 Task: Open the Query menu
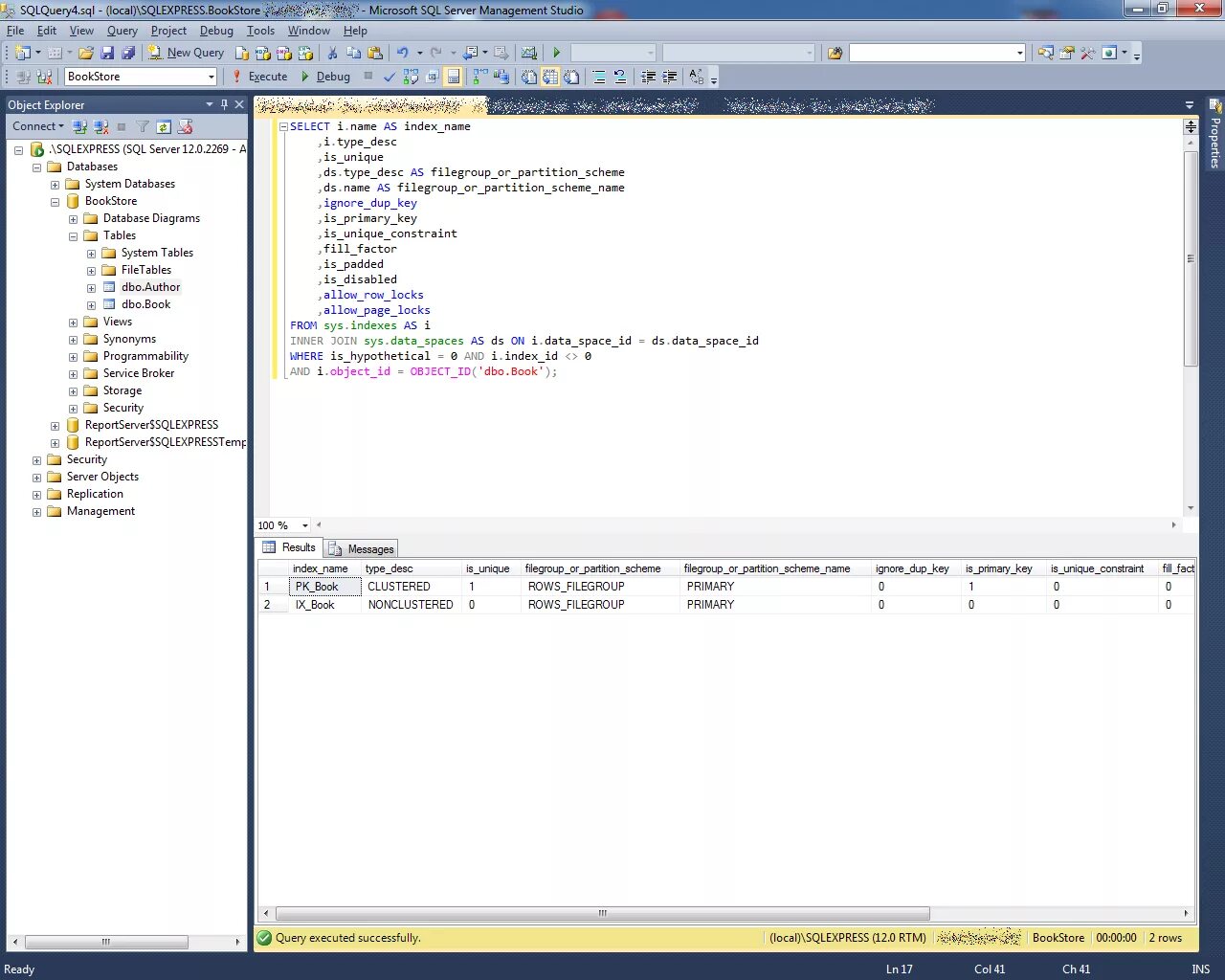coord(122,31)
